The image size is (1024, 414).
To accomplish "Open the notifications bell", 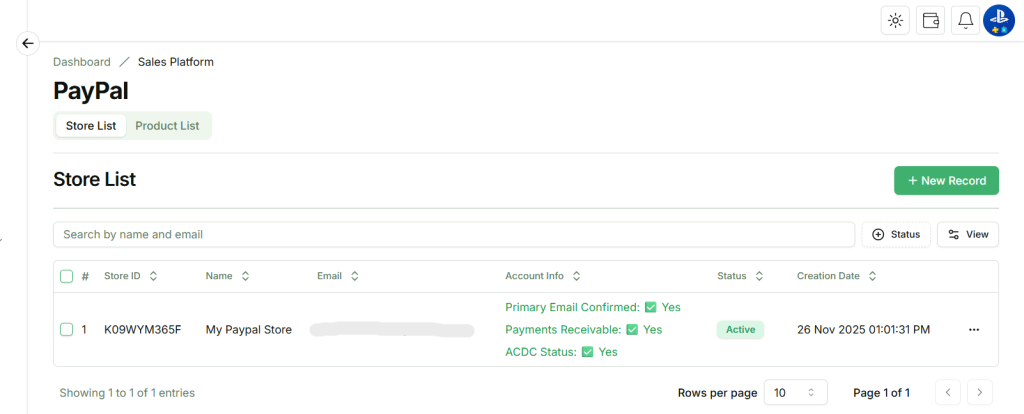I will [x=965, y=20].
